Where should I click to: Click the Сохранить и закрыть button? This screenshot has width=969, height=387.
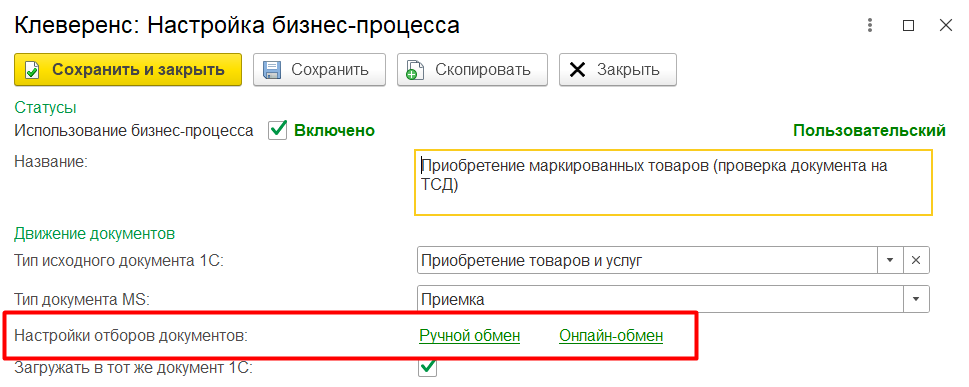click(127, 70)
